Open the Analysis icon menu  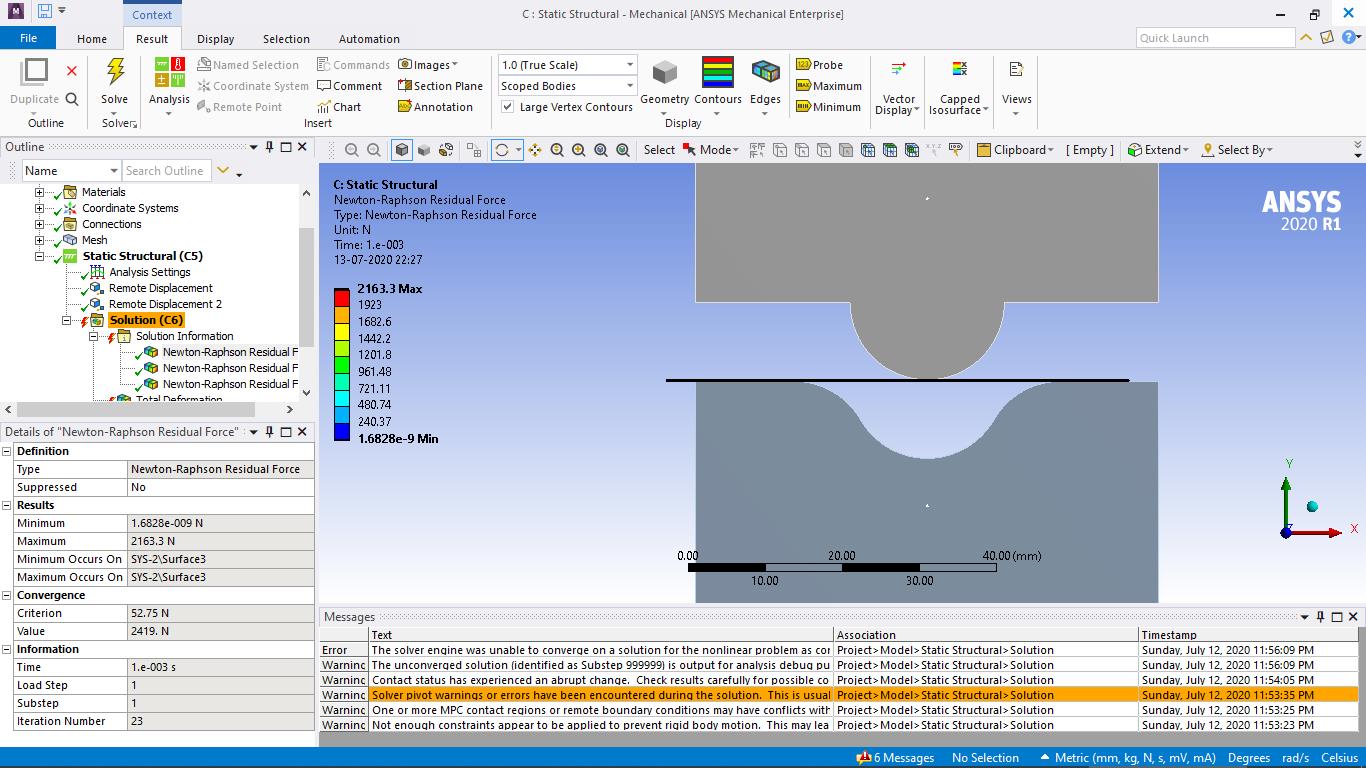(169, 72)
